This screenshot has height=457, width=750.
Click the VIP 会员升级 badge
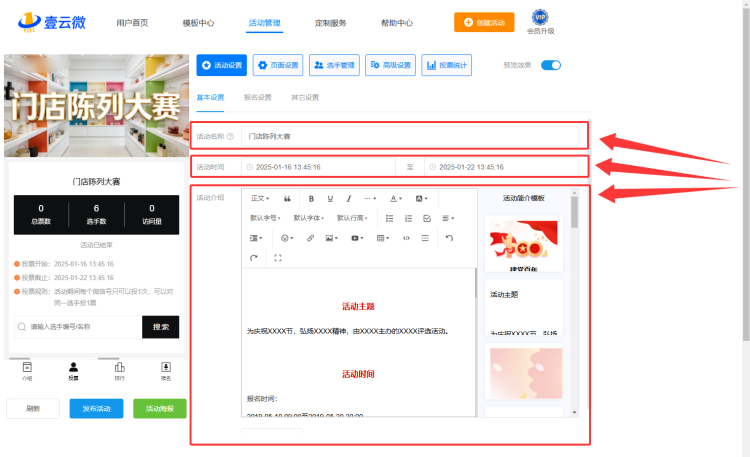coord(540,22)
